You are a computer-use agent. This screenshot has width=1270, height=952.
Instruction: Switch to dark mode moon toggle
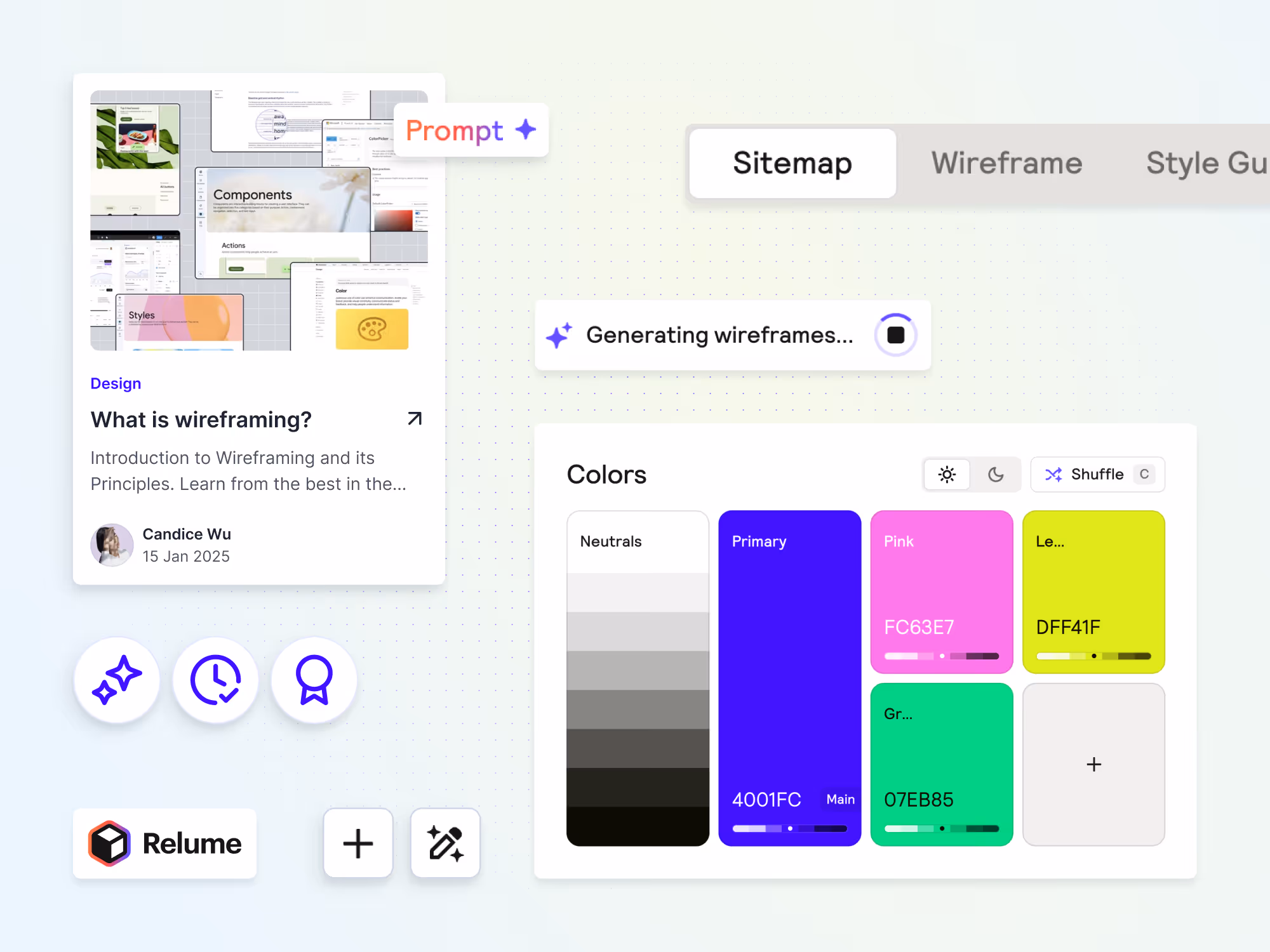996,474
